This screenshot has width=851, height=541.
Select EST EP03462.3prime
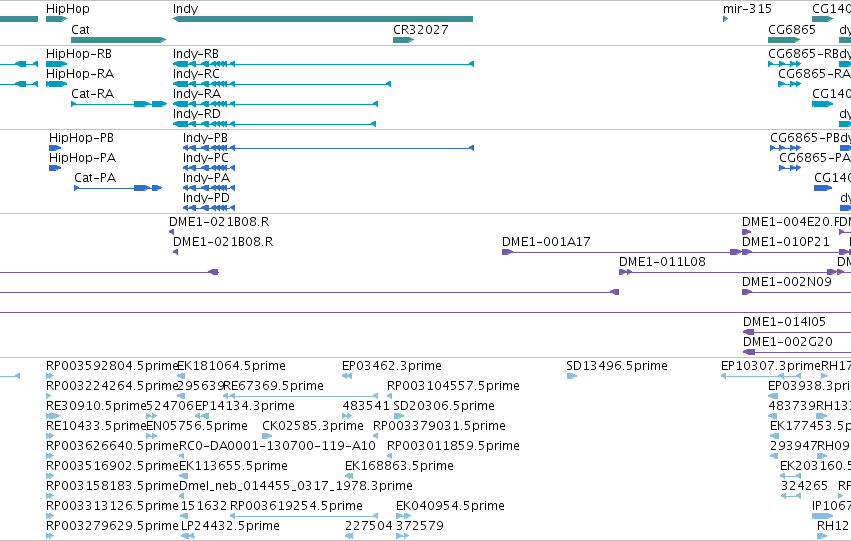(x=391, y=366)
